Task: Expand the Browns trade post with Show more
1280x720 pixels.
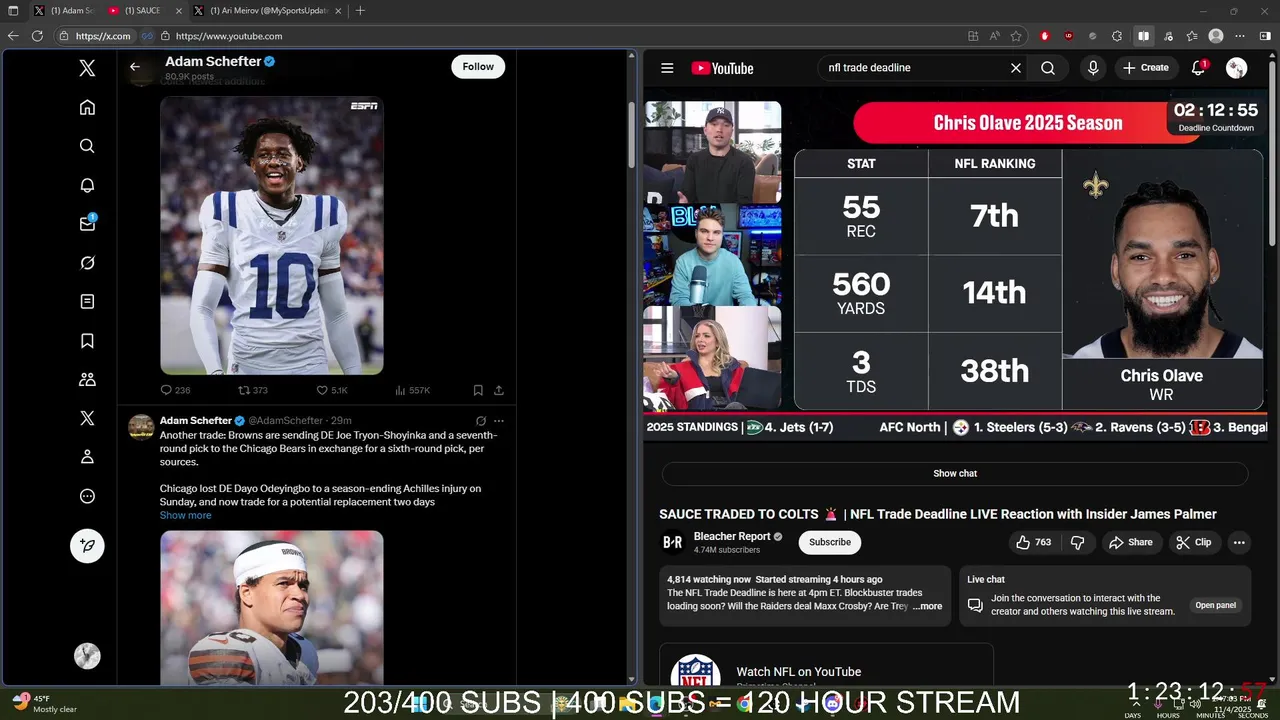Action: [185, 515]
